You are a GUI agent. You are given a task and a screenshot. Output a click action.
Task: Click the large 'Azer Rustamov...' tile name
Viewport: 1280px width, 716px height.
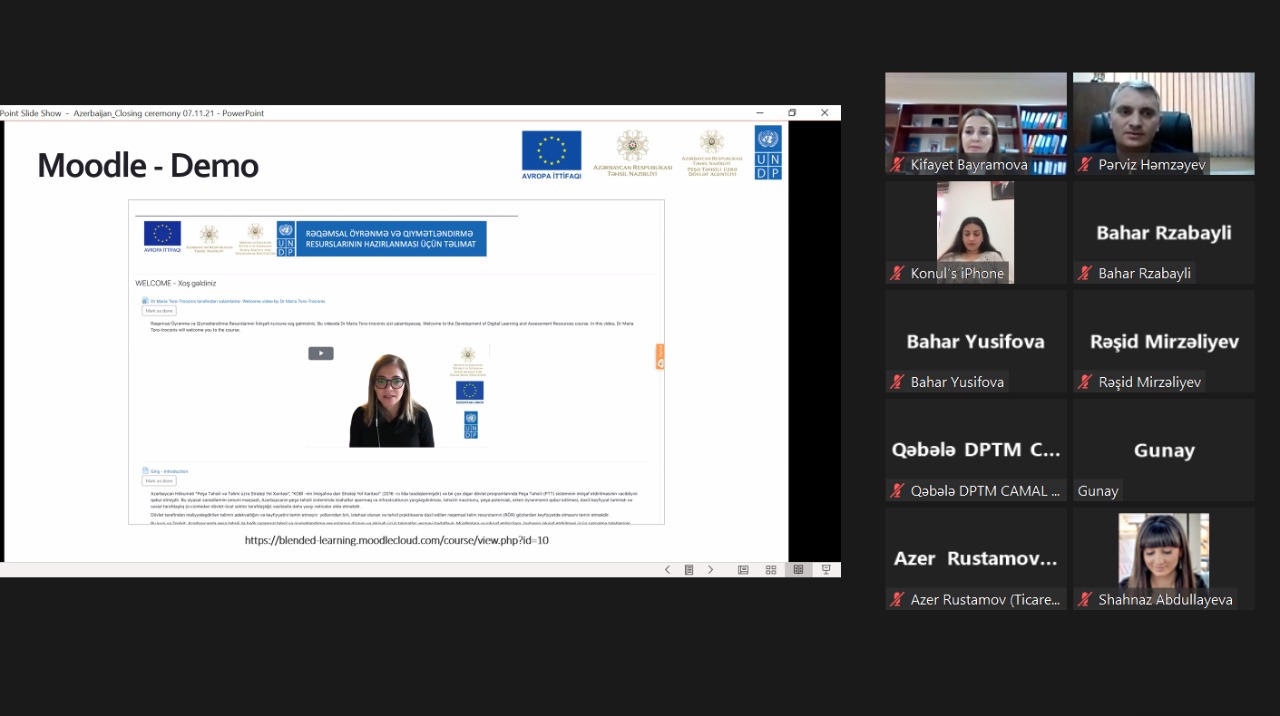(976, 559)
